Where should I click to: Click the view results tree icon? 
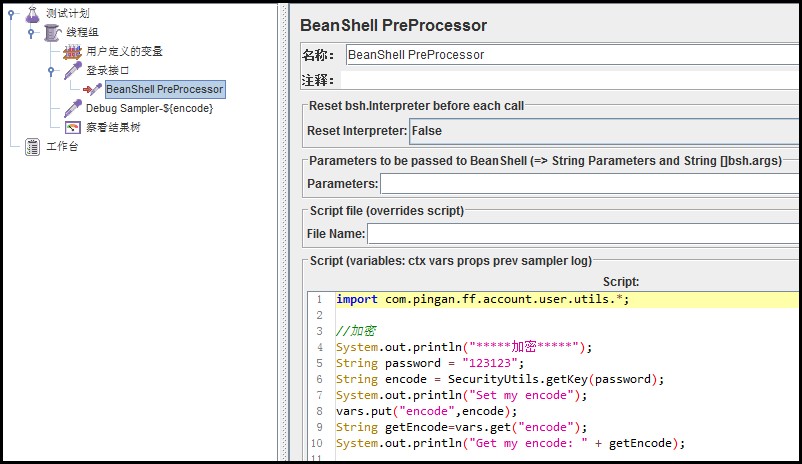73,127
